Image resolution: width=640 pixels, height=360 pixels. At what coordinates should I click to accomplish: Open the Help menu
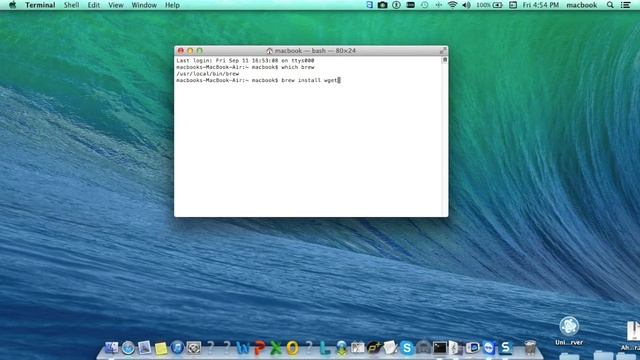click(172, 5)
